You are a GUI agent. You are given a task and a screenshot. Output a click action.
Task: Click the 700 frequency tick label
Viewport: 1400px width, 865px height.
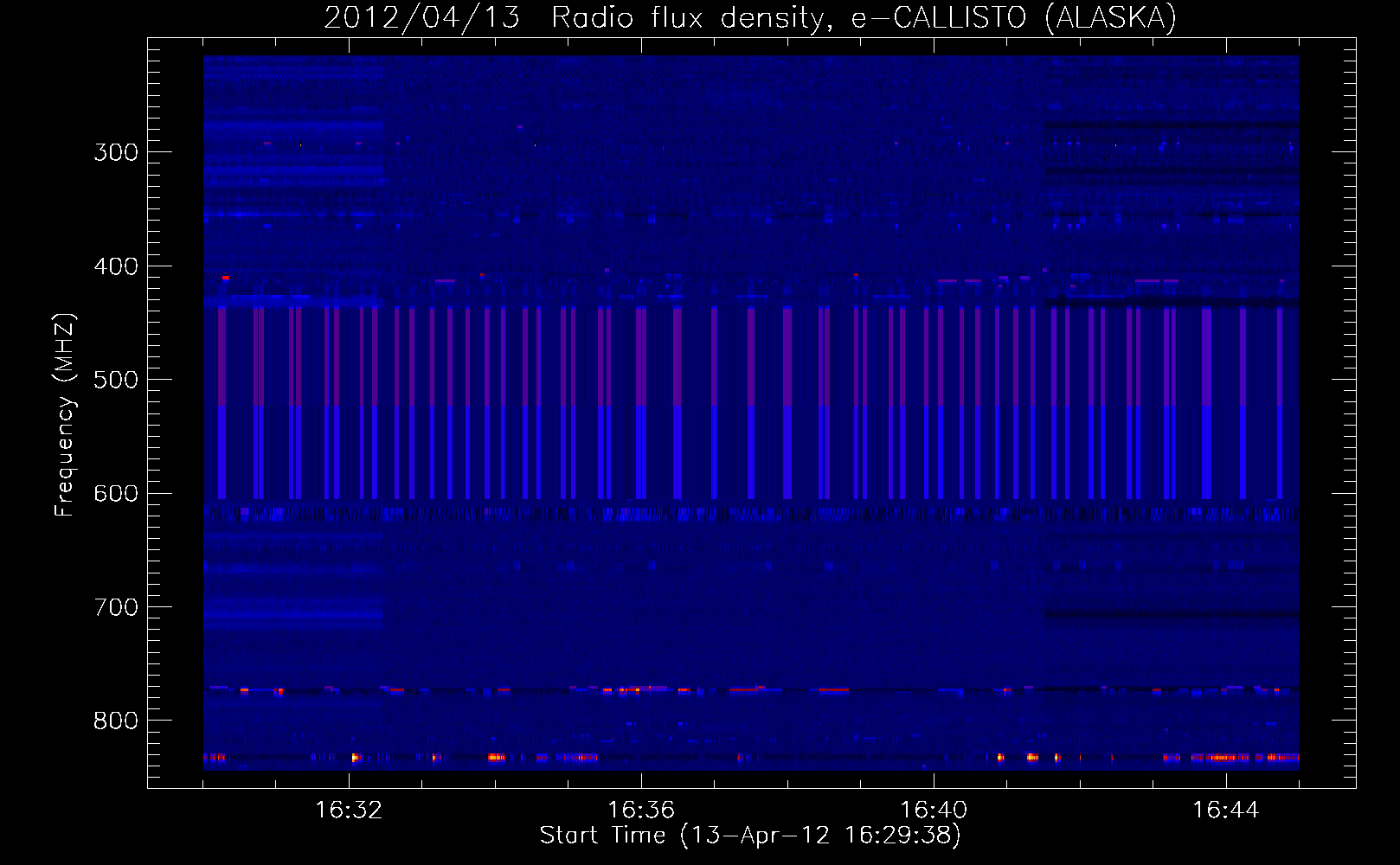point(116,607)
